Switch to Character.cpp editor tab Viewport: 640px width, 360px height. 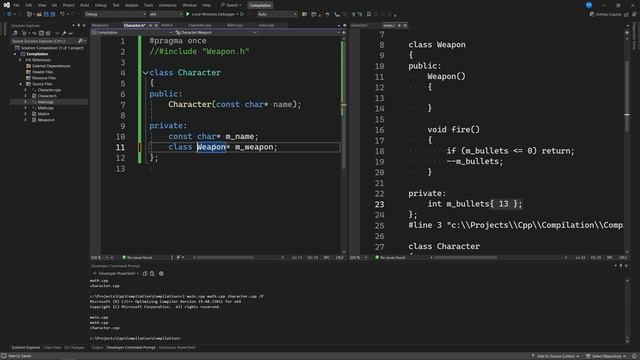pyautogui.click(x=200, y=25)
